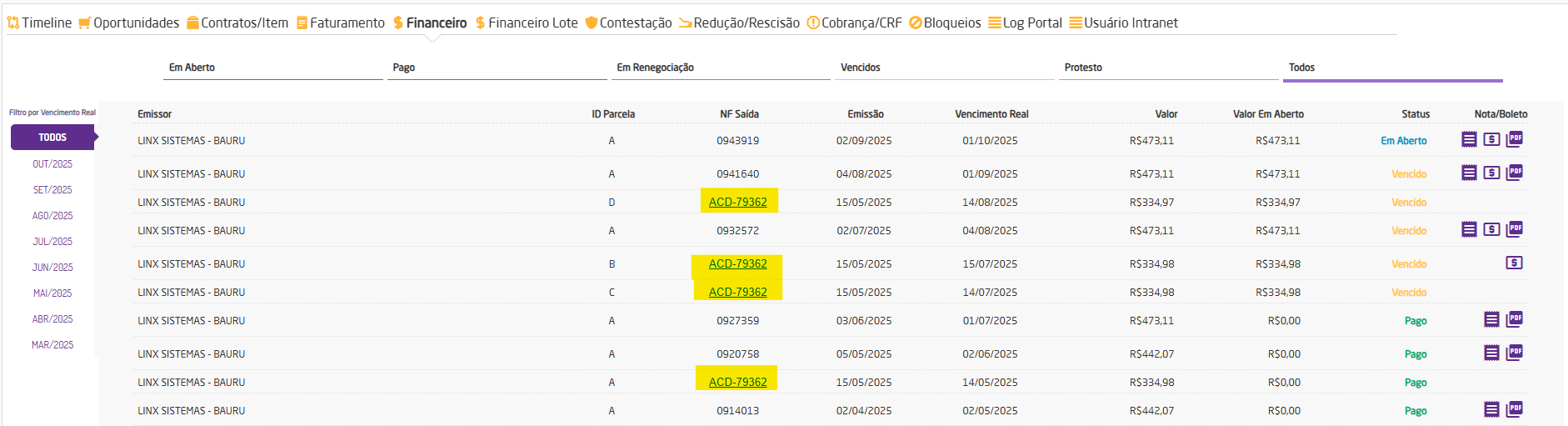Filter due date by MAI/2025
This screenshot has height=426, width=1568.
(x=52, y=293)
